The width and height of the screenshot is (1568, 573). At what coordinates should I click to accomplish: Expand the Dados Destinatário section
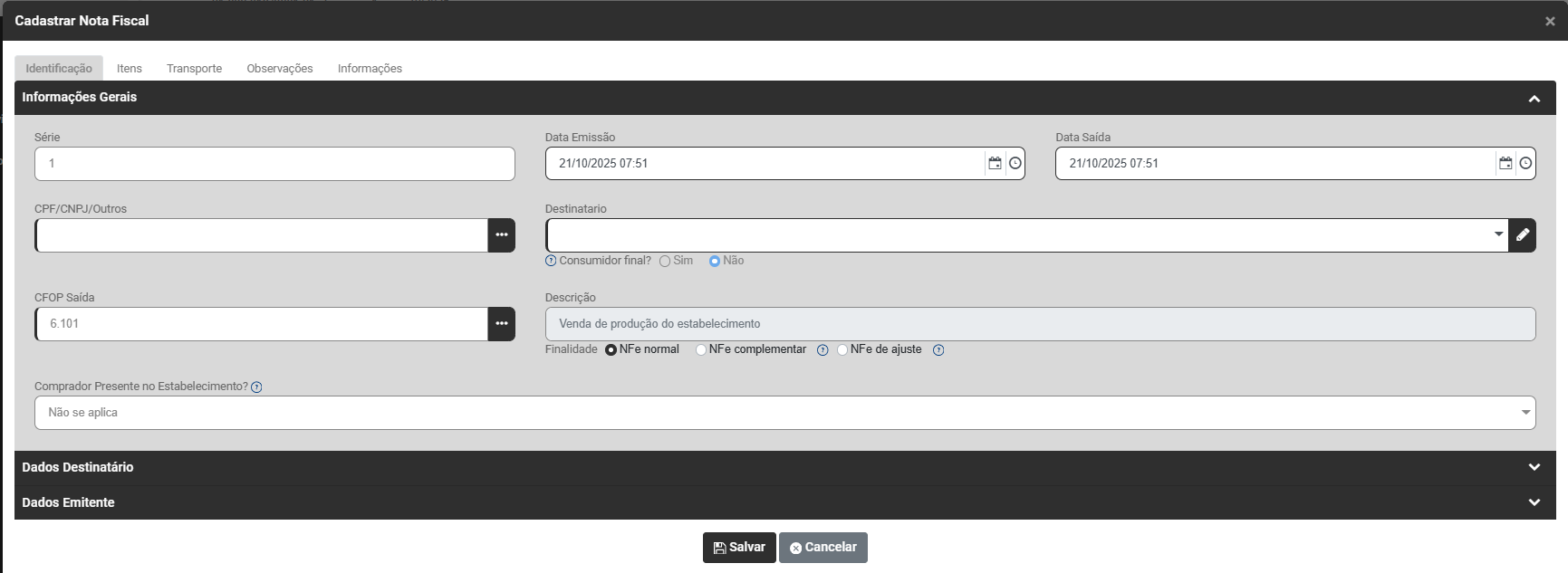(x=1534, y=467)
